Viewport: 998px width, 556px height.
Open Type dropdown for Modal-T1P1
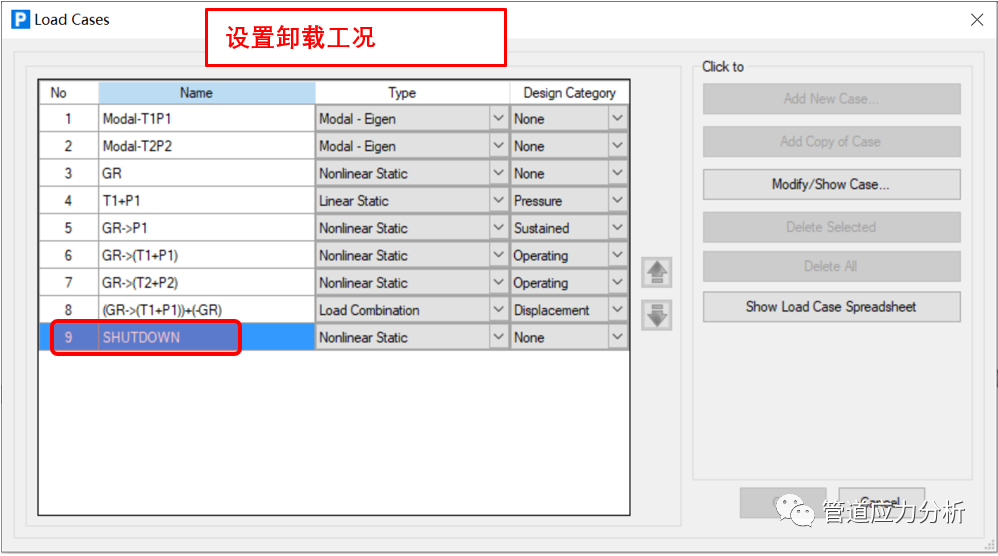(498, 118)
